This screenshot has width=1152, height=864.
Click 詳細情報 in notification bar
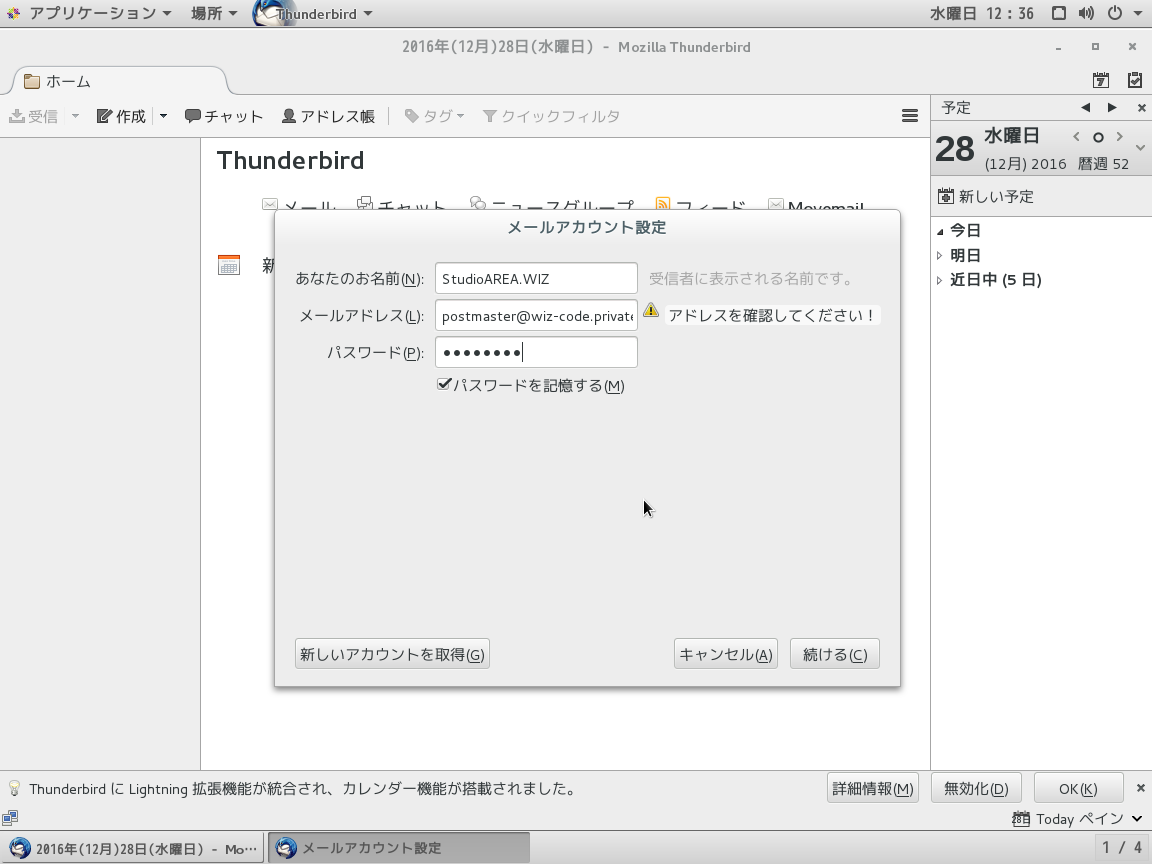pyautogui.click(x=873, y=788)
